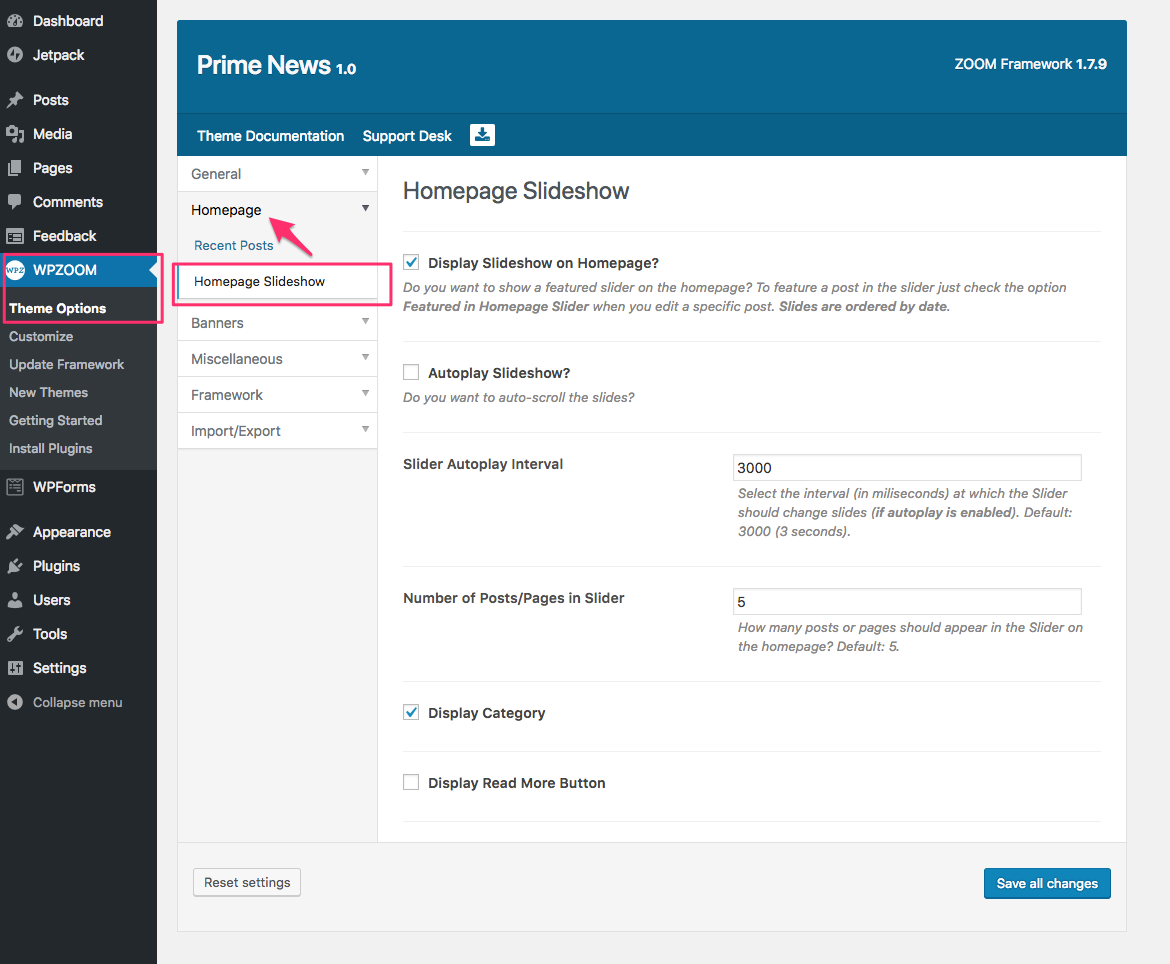This screenshot has height=964, width=1170.
Task: Enable the Autoplay Slideshow checkbox
Action: point(411,373)
